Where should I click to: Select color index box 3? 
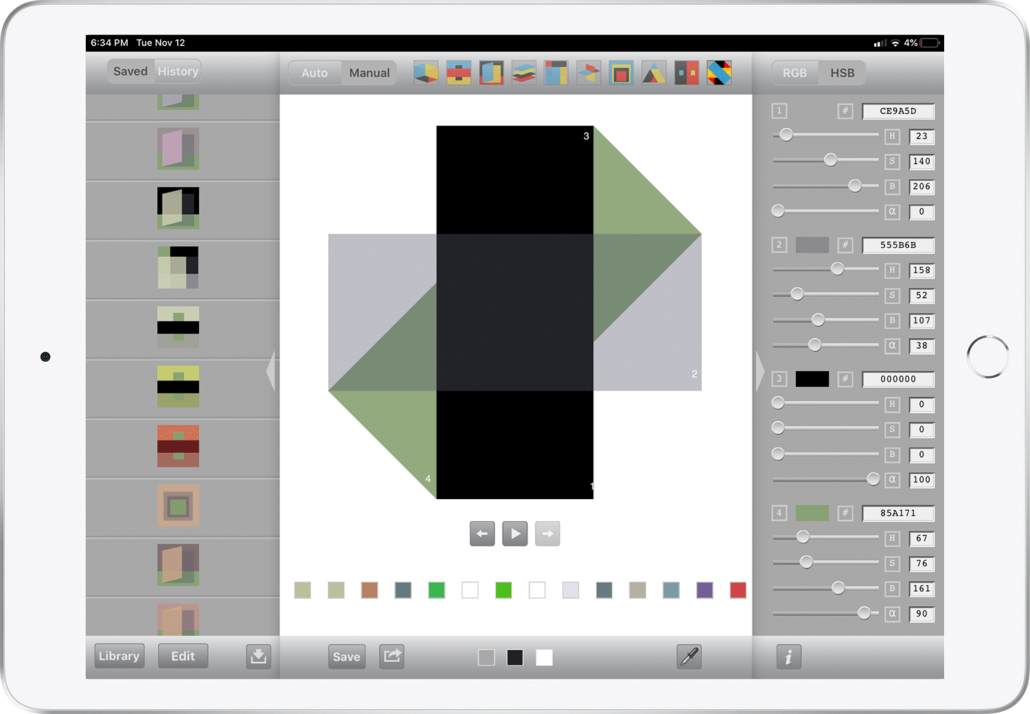pyautogui.click(x=779, y=379)
